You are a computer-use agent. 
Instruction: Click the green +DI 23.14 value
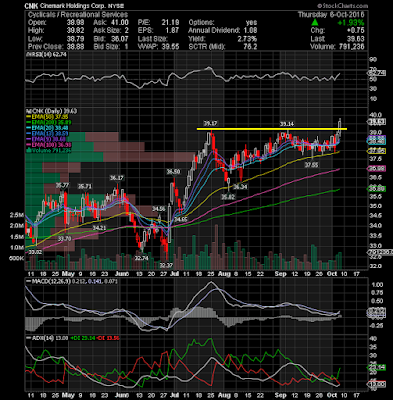[82, 338]
